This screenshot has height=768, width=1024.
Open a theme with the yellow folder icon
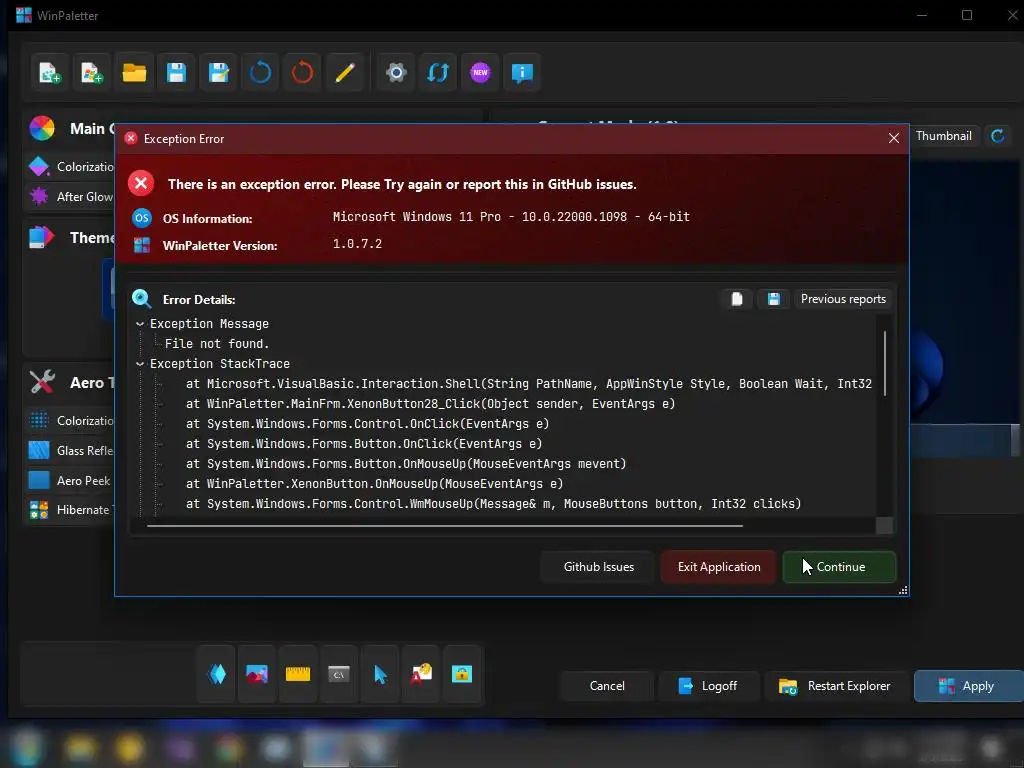(134, 72)
